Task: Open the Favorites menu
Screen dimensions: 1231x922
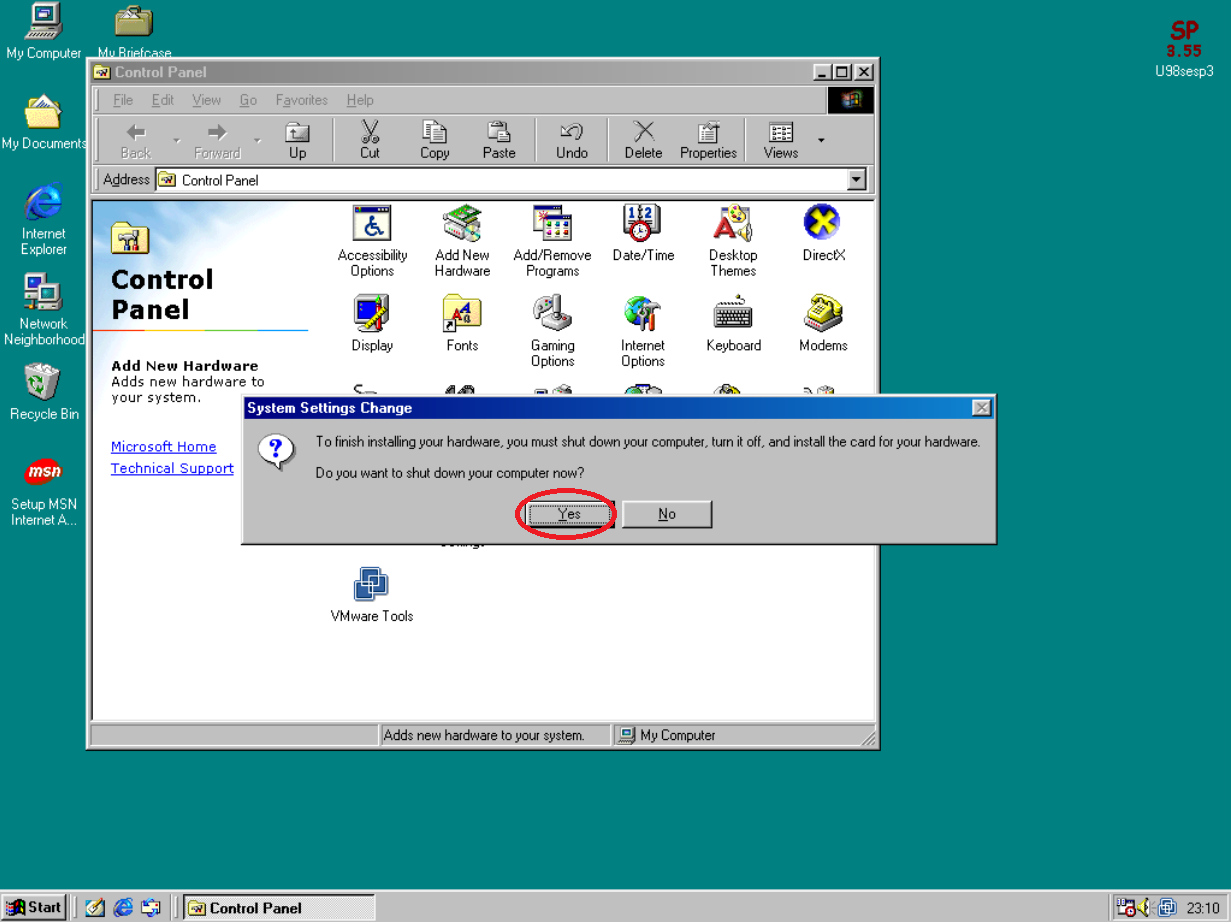Action: [301, 100]
